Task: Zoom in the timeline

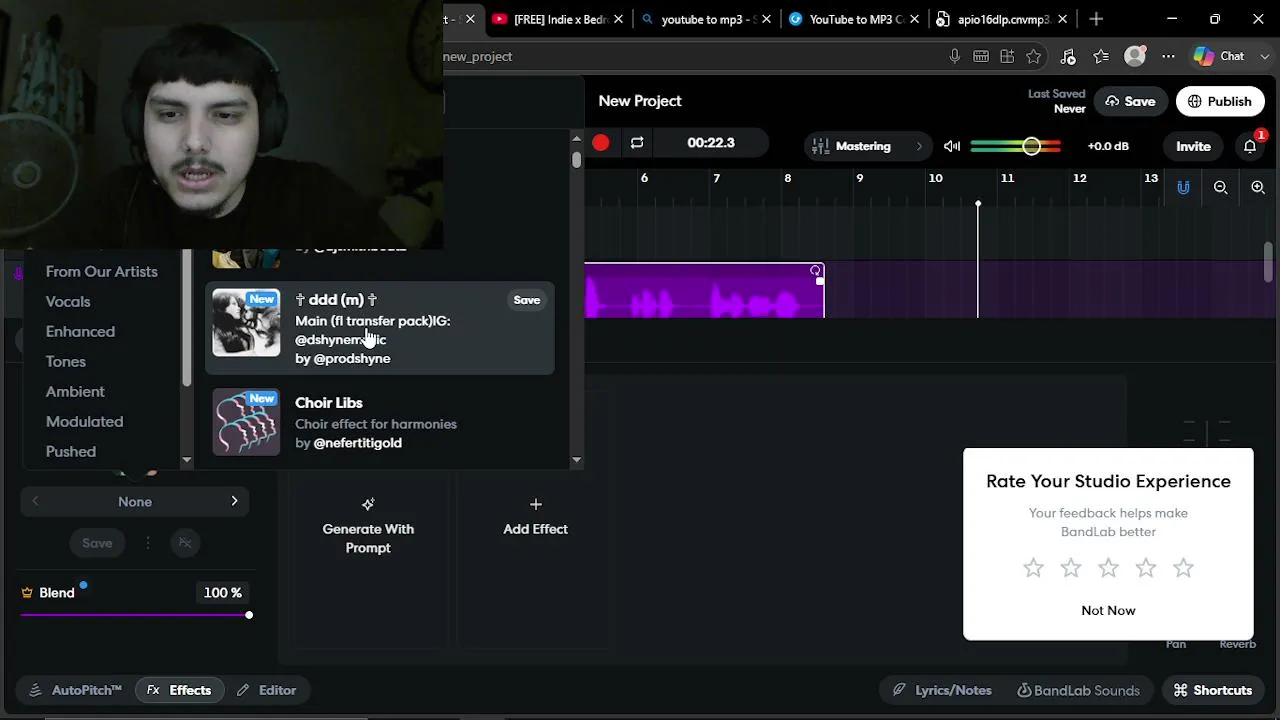Action: [x=1258, y=187]
